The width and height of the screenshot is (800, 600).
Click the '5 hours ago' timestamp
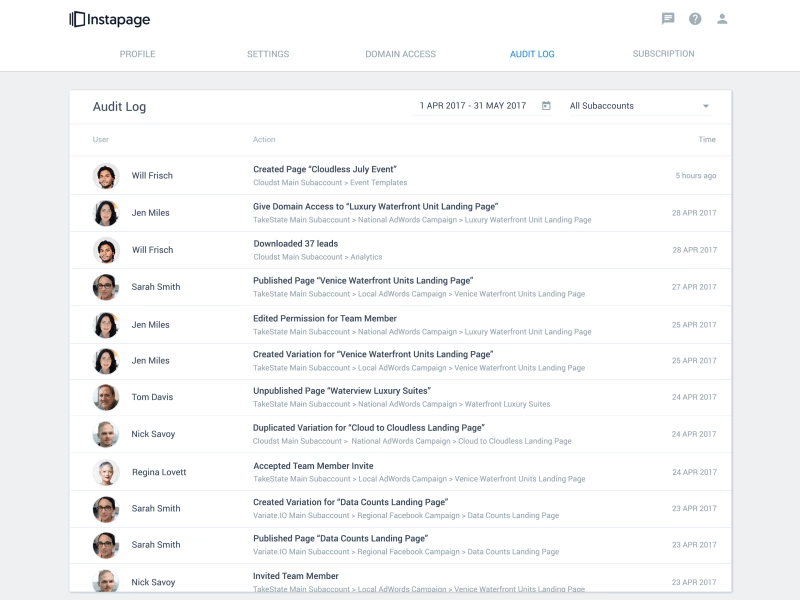click(x=695, y=176)
